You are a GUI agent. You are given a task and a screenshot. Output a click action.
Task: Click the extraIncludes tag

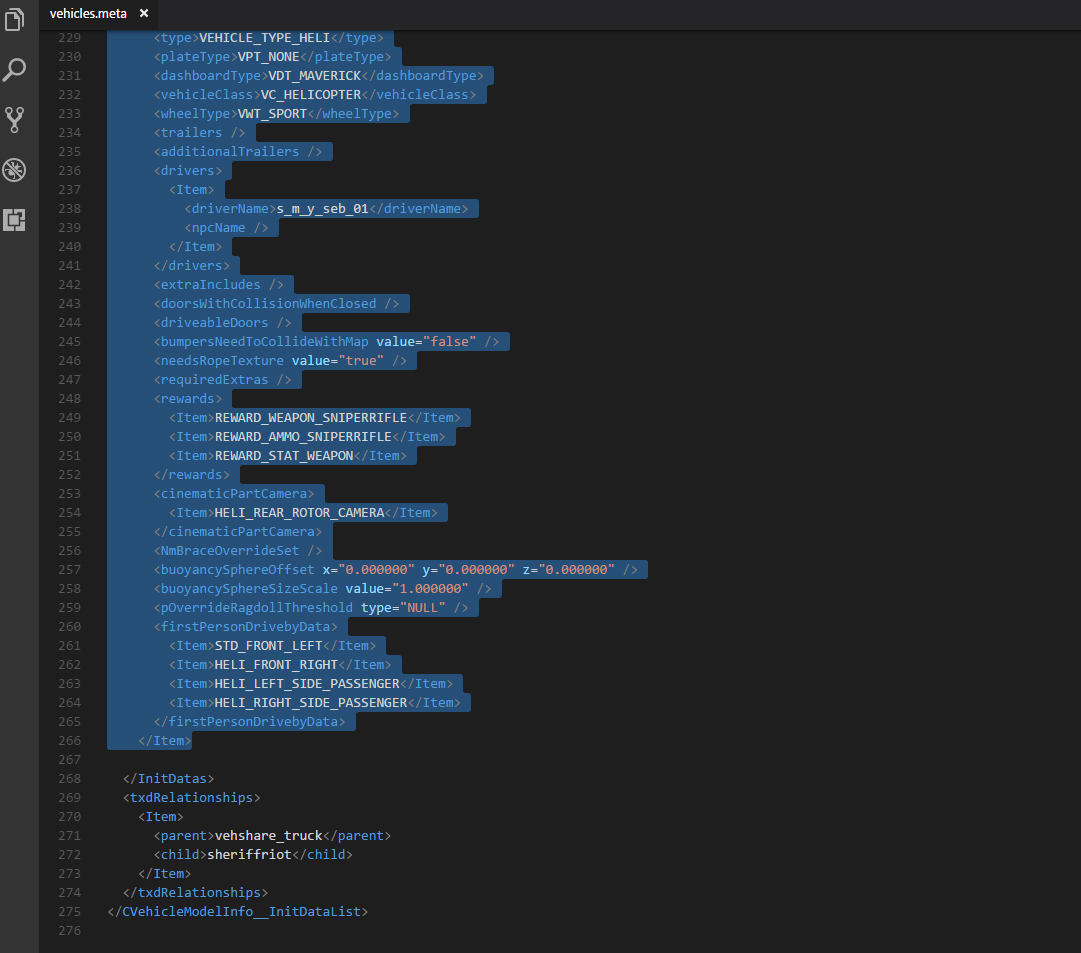click(219, 285)
